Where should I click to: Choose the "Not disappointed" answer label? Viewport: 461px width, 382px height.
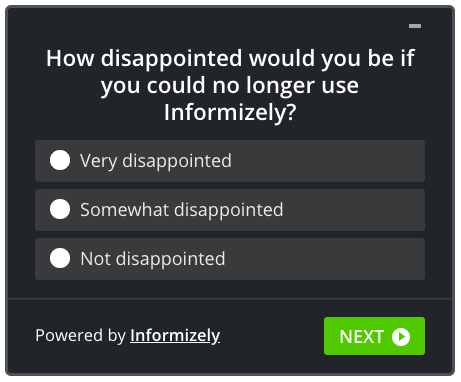pos(153,259)
